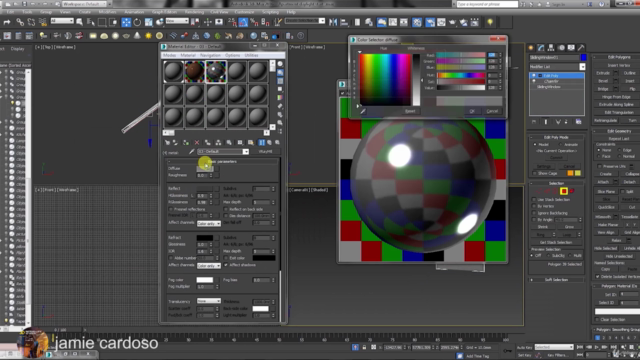Click Reset in Color Selector
Screen dimensions: 640x360
tap(410, 111)
